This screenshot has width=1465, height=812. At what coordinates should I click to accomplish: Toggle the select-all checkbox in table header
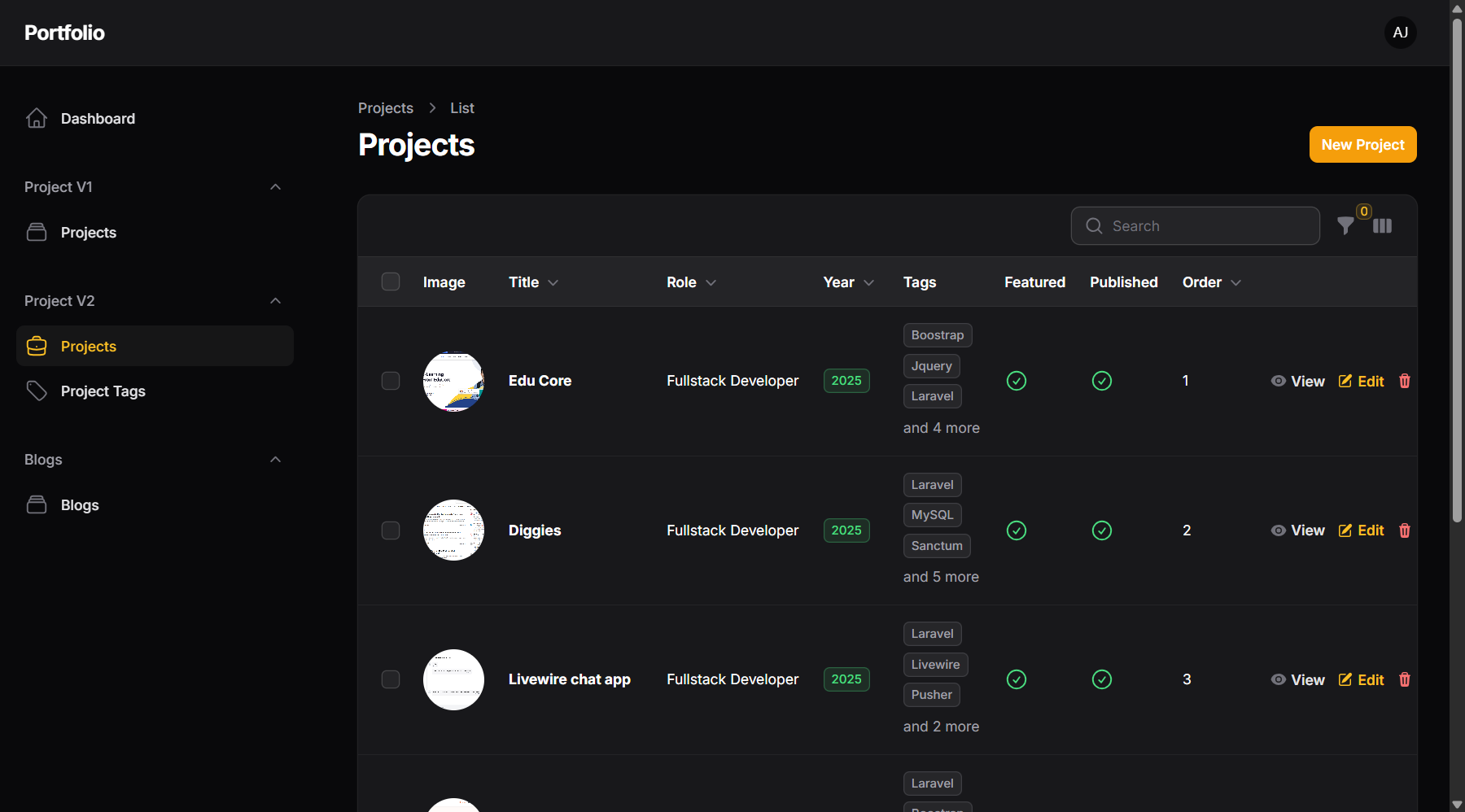[x=391, y=282]
